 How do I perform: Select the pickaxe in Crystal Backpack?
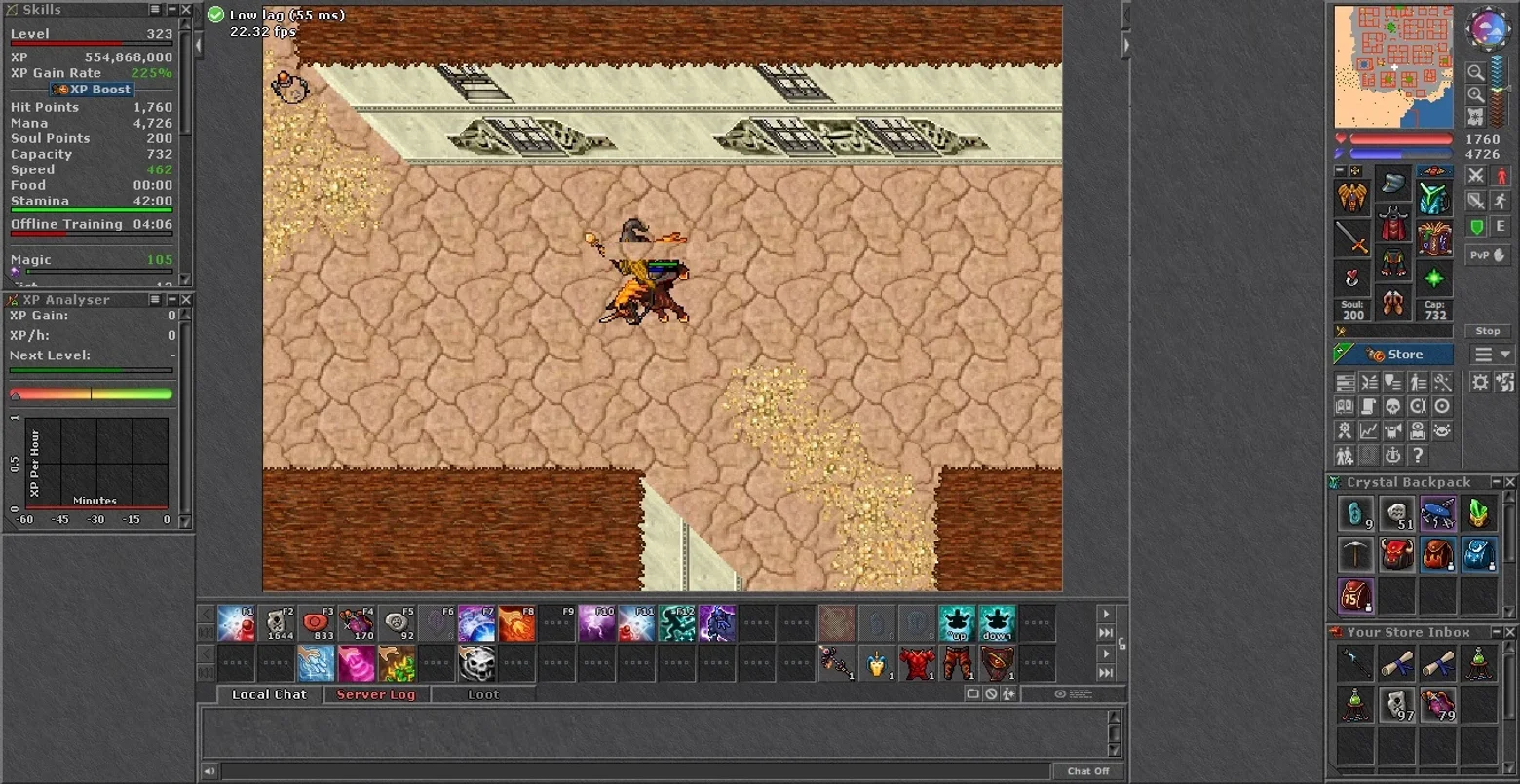click(1354, 553)
